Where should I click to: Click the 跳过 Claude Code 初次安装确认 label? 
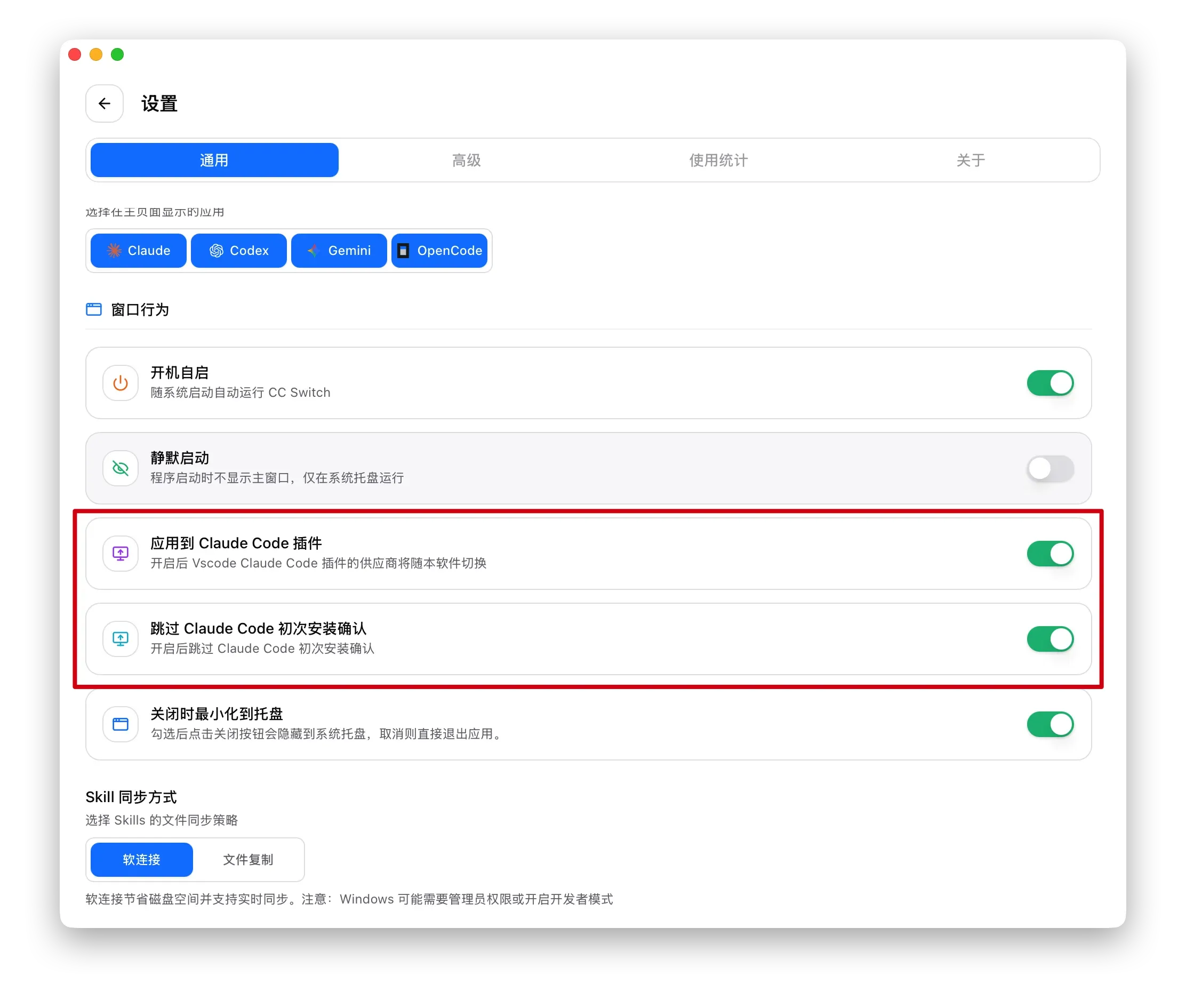[x=258, y=629]
